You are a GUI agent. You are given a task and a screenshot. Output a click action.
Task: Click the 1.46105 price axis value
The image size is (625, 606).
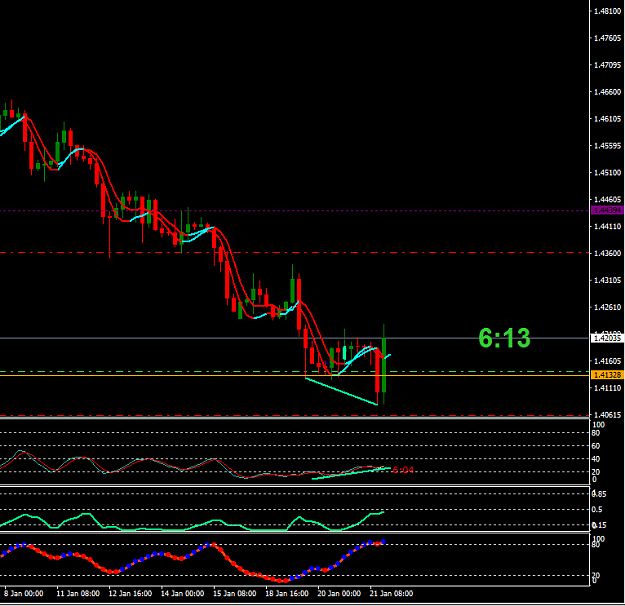tap(607, 119)
